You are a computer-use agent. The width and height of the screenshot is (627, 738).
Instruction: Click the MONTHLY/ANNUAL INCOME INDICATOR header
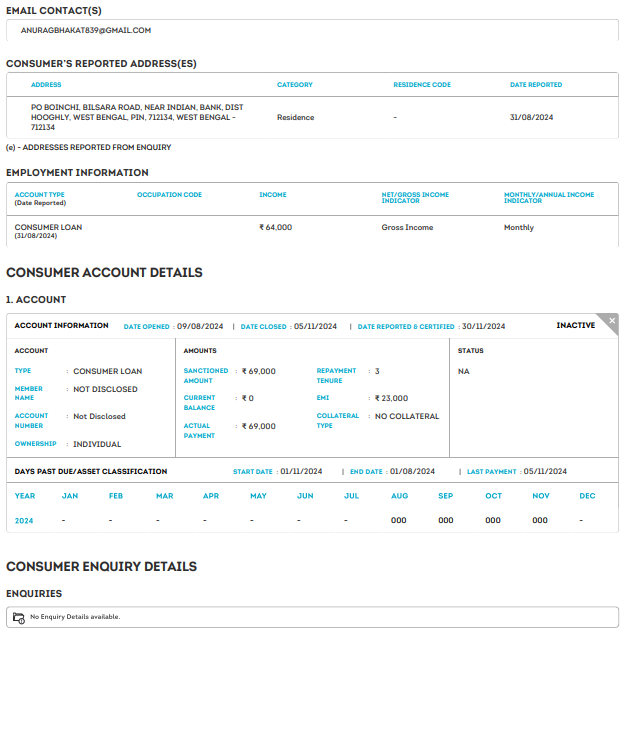point(549,198)
